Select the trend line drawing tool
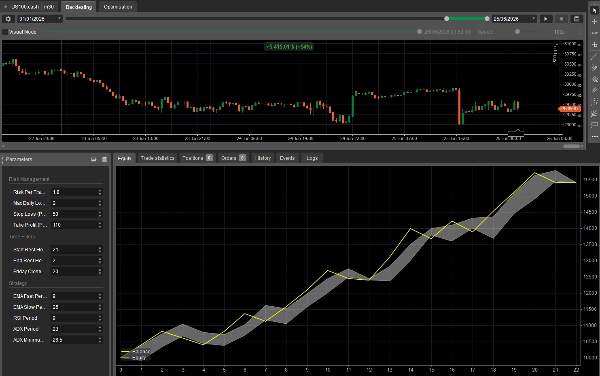Image resolution: width=600 pixels, height=376 pixels. click(x=594, y=57)
